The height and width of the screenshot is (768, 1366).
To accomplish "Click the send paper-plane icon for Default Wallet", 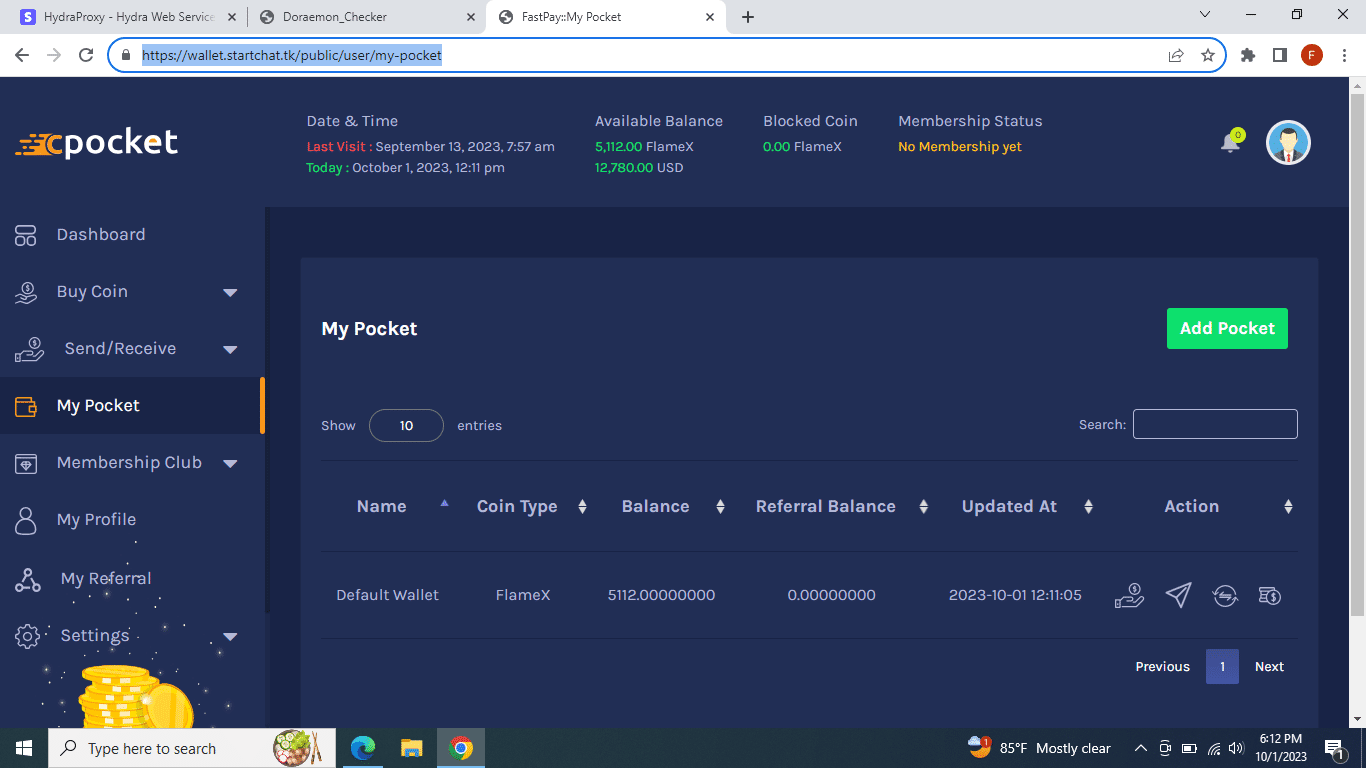I will coord(1179,596).
